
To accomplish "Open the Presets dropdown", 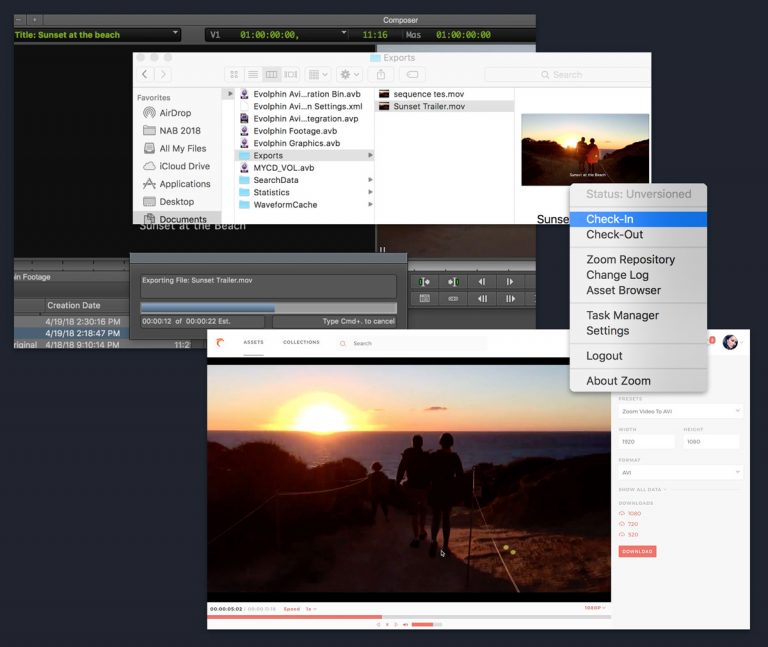I will pyautogui.click(x=680, y=411).
